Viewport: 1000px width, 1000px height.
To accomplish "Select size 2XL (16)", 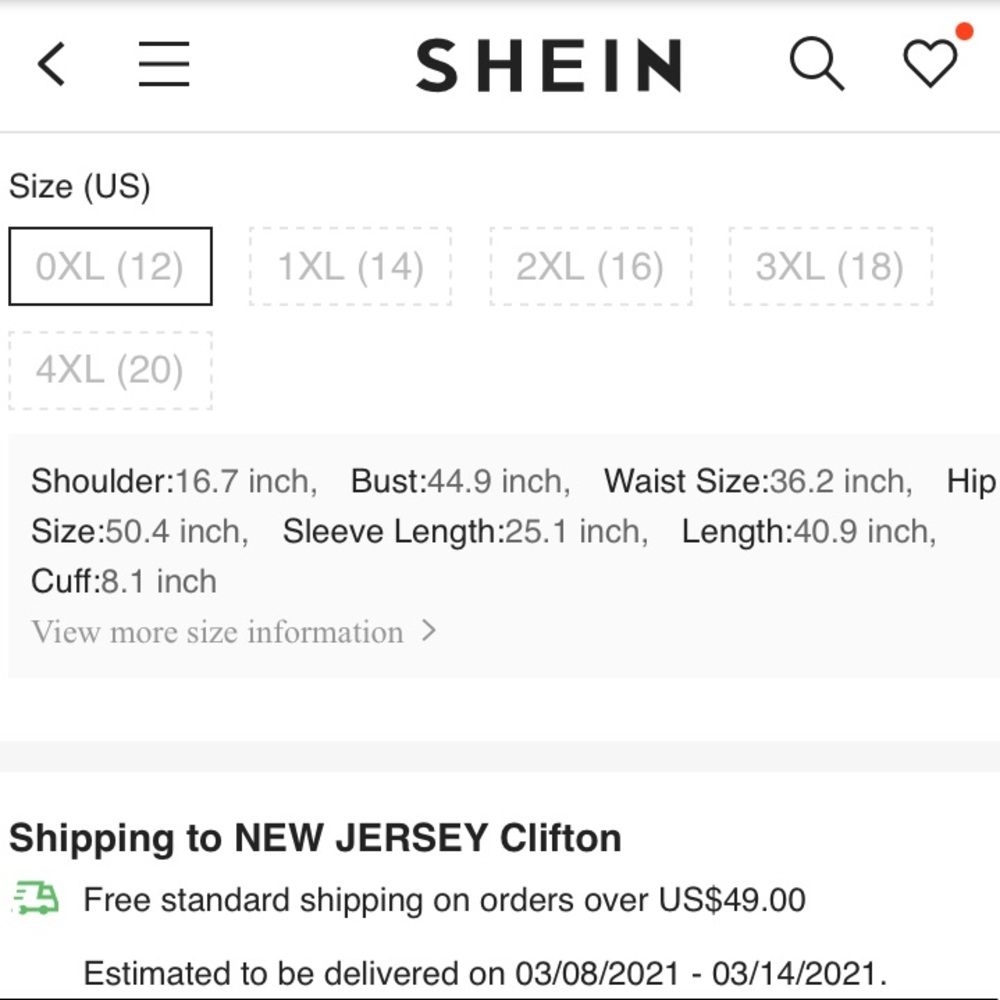I will tap(590, 266).
